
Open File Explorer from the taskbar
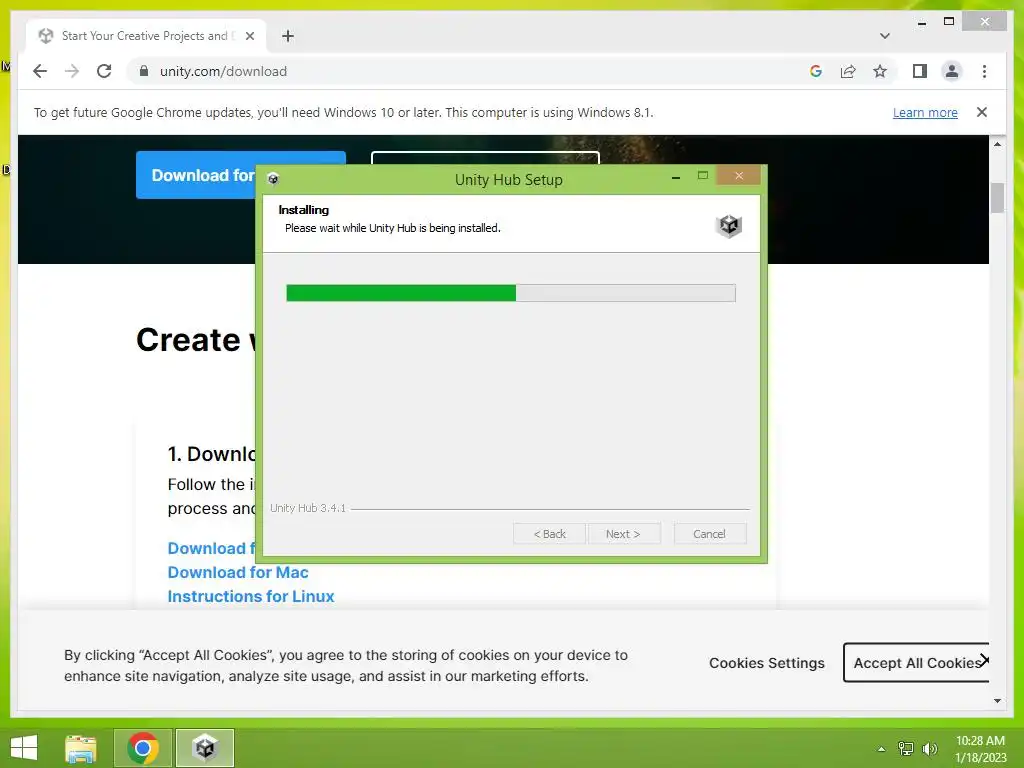81,748
